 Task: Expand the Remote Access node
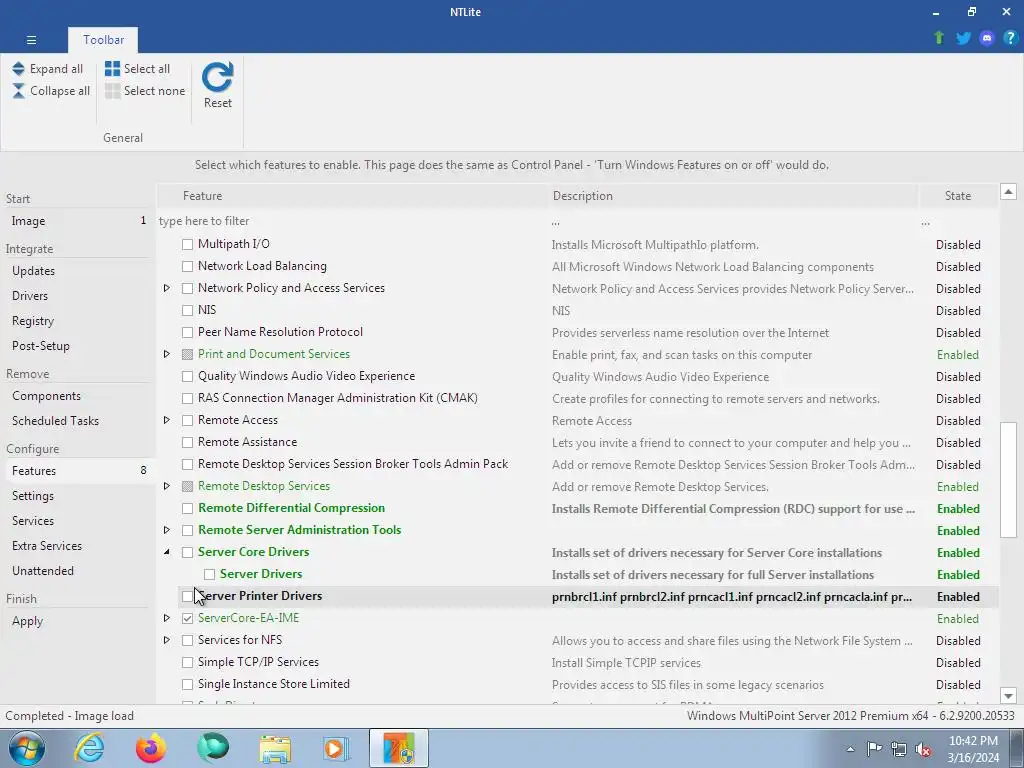pyautogui.click(x=167, y=420)
